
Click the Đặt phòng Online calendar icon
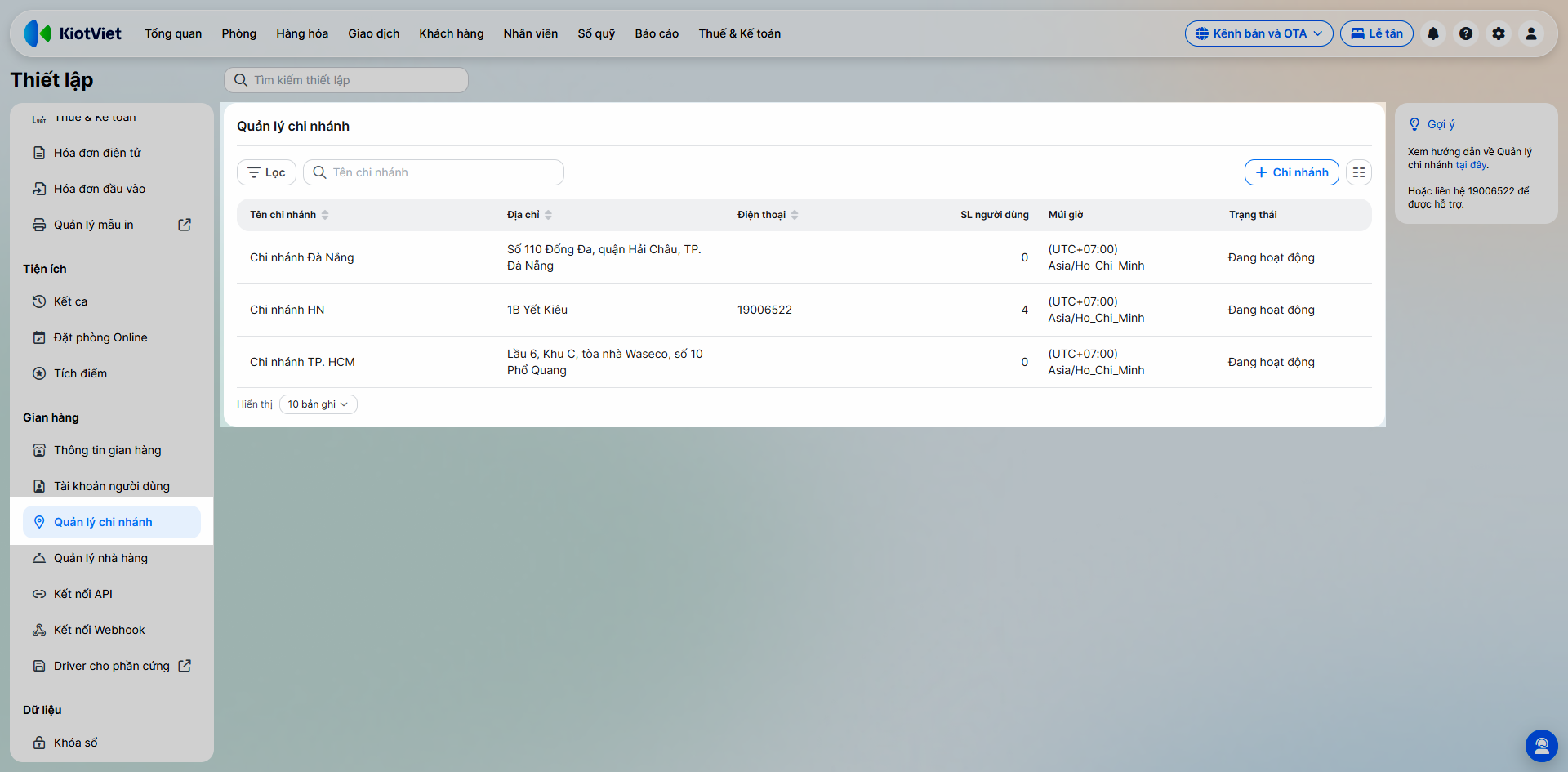[x=39, y=337]
